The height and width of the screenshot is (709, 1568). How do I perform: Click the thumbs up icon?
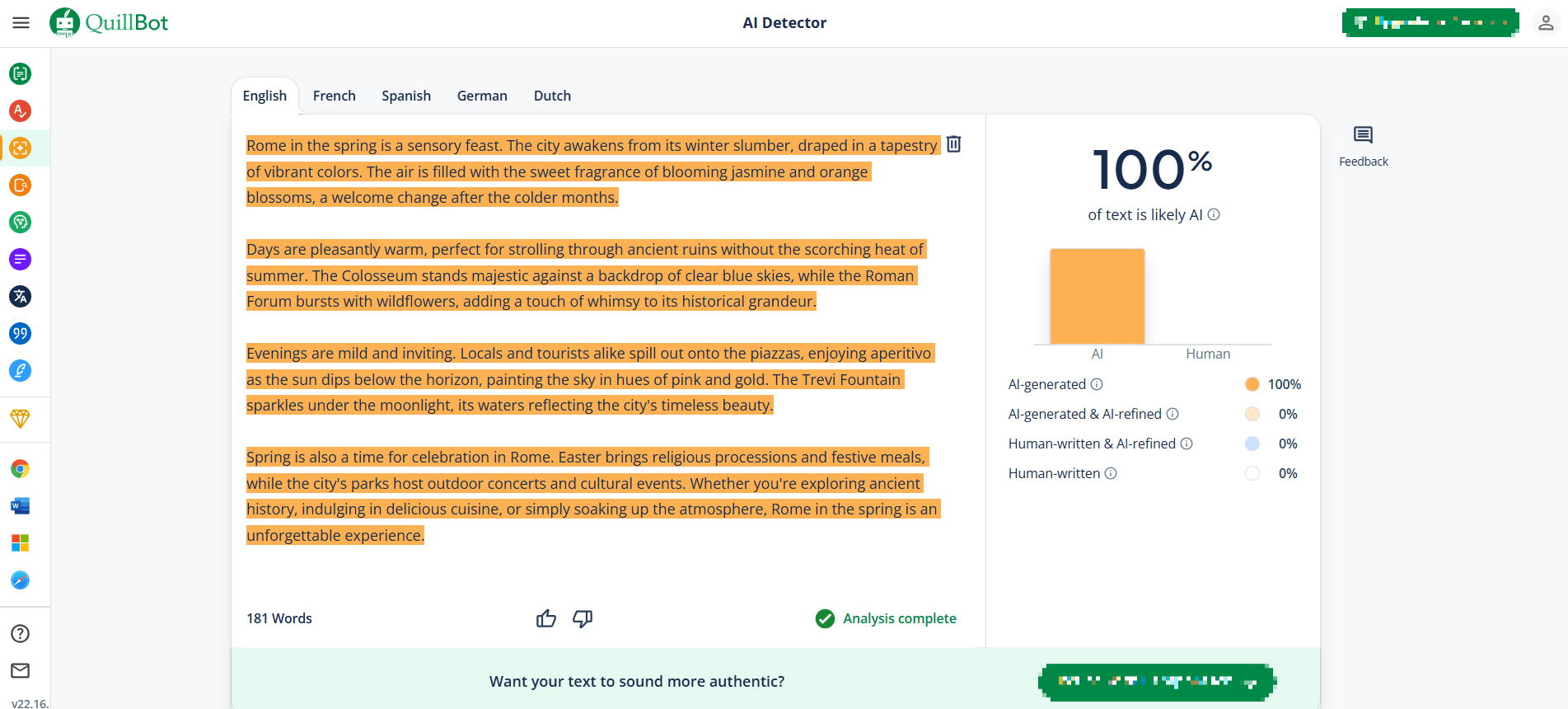tap(546, 618)
